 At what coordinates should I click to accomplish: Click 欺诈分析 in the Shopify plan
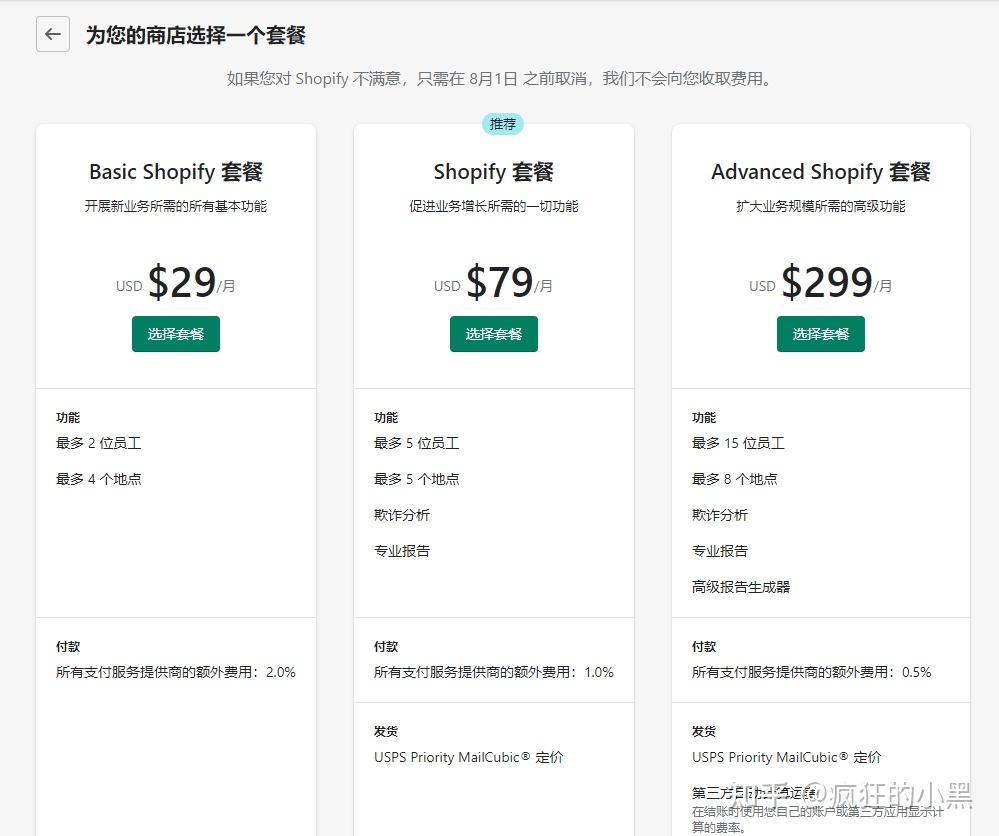(x=401, y=515)
